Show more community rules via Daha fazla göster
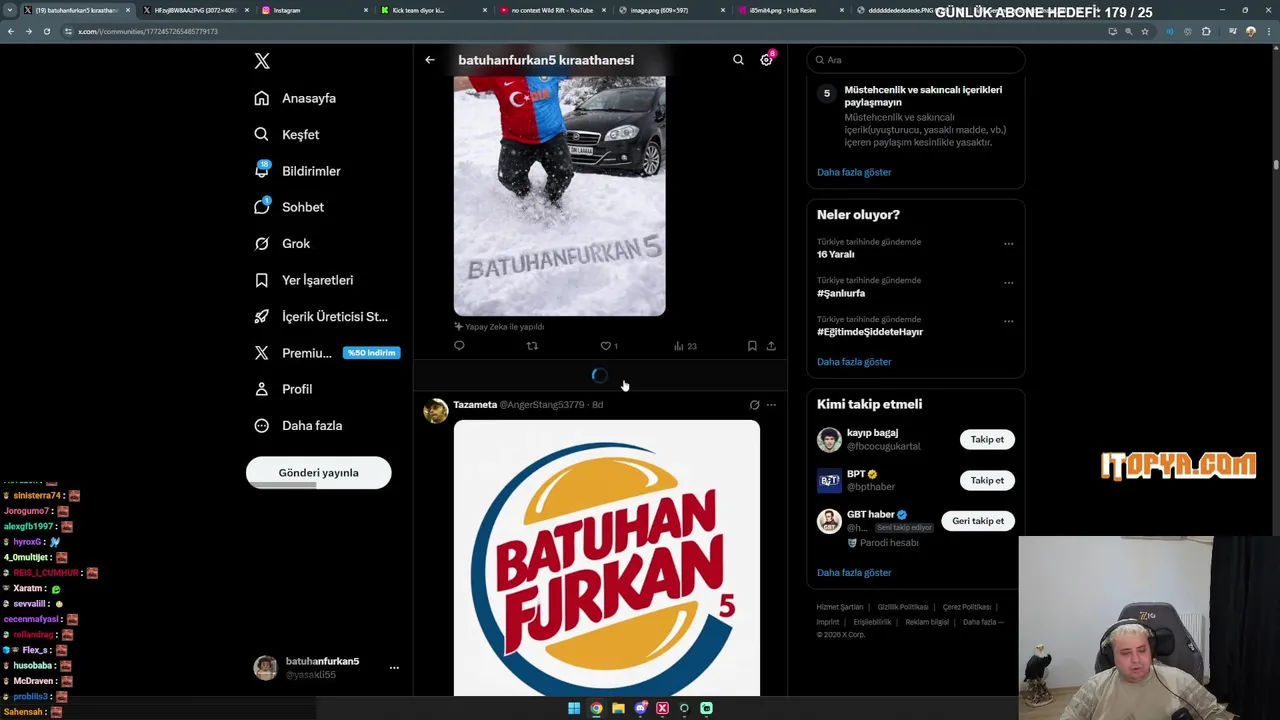The width and height of the screenshot is (1280, 720). point(854,172)
